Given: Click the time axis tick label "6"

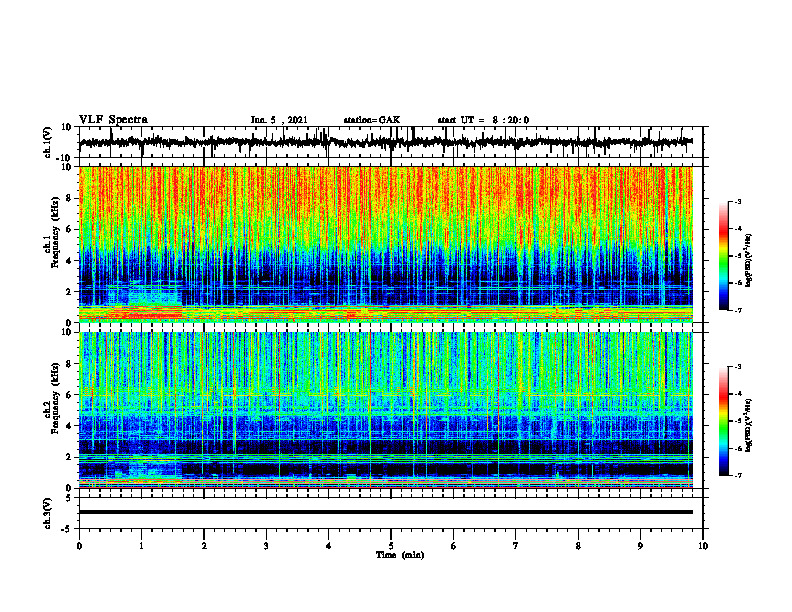Looking at the screenshot, I should 454,546.
